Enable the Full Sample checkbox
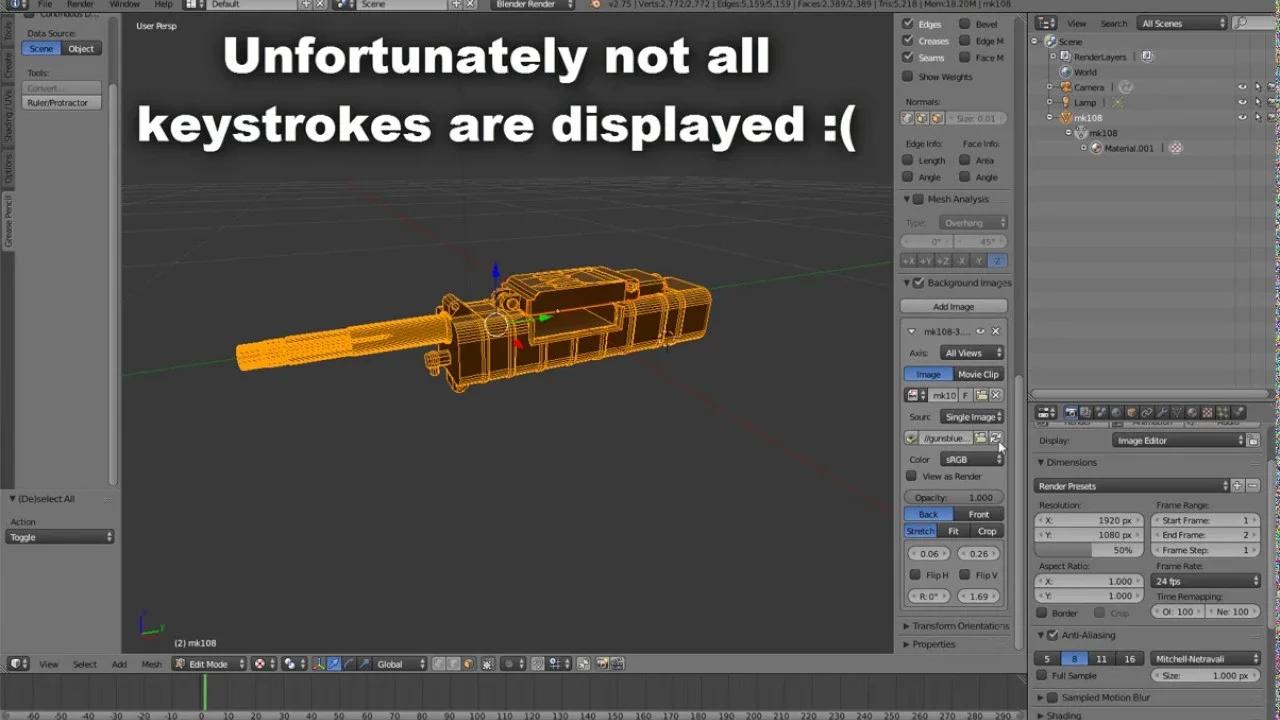The image size is (1280, 720). tap(1042, 676)
